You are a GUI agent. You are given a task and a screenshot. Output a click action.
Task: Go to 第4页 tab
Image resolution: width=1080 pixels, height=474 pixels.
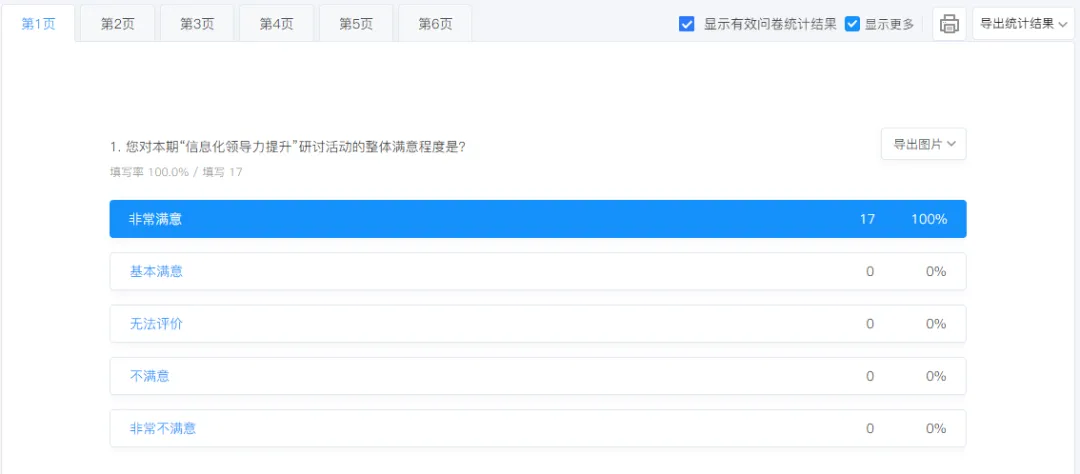click(x=276, y=24)
